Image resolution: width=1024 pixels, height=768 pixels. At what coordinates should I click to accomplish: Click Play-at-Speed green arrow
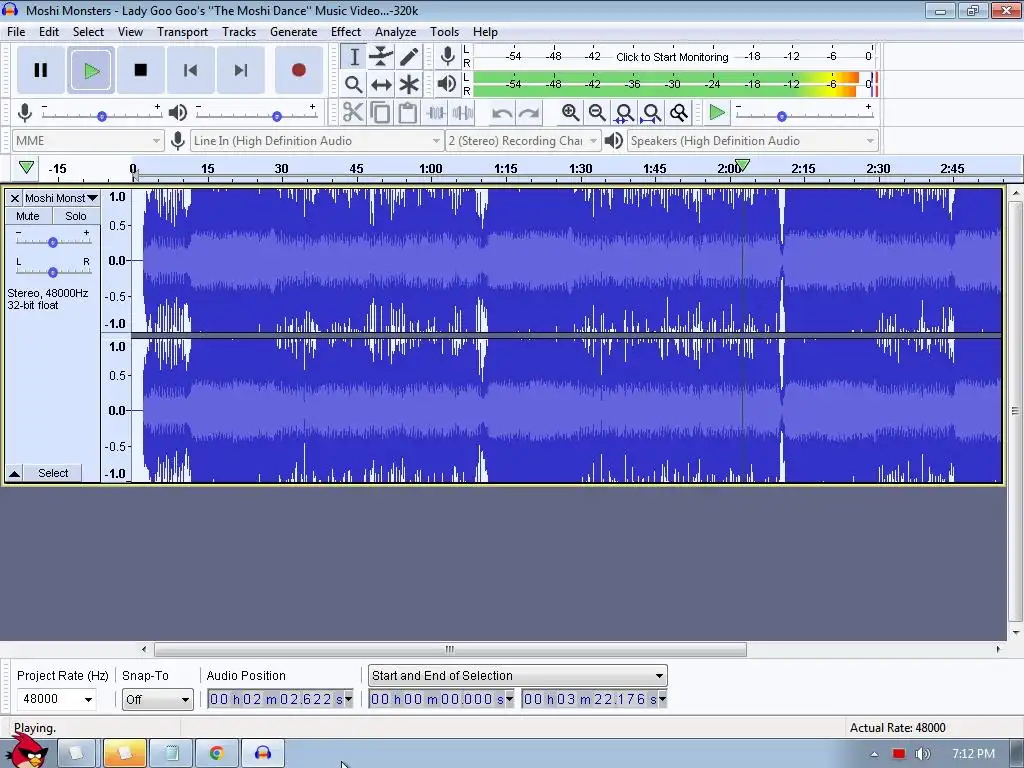[717, 113]
